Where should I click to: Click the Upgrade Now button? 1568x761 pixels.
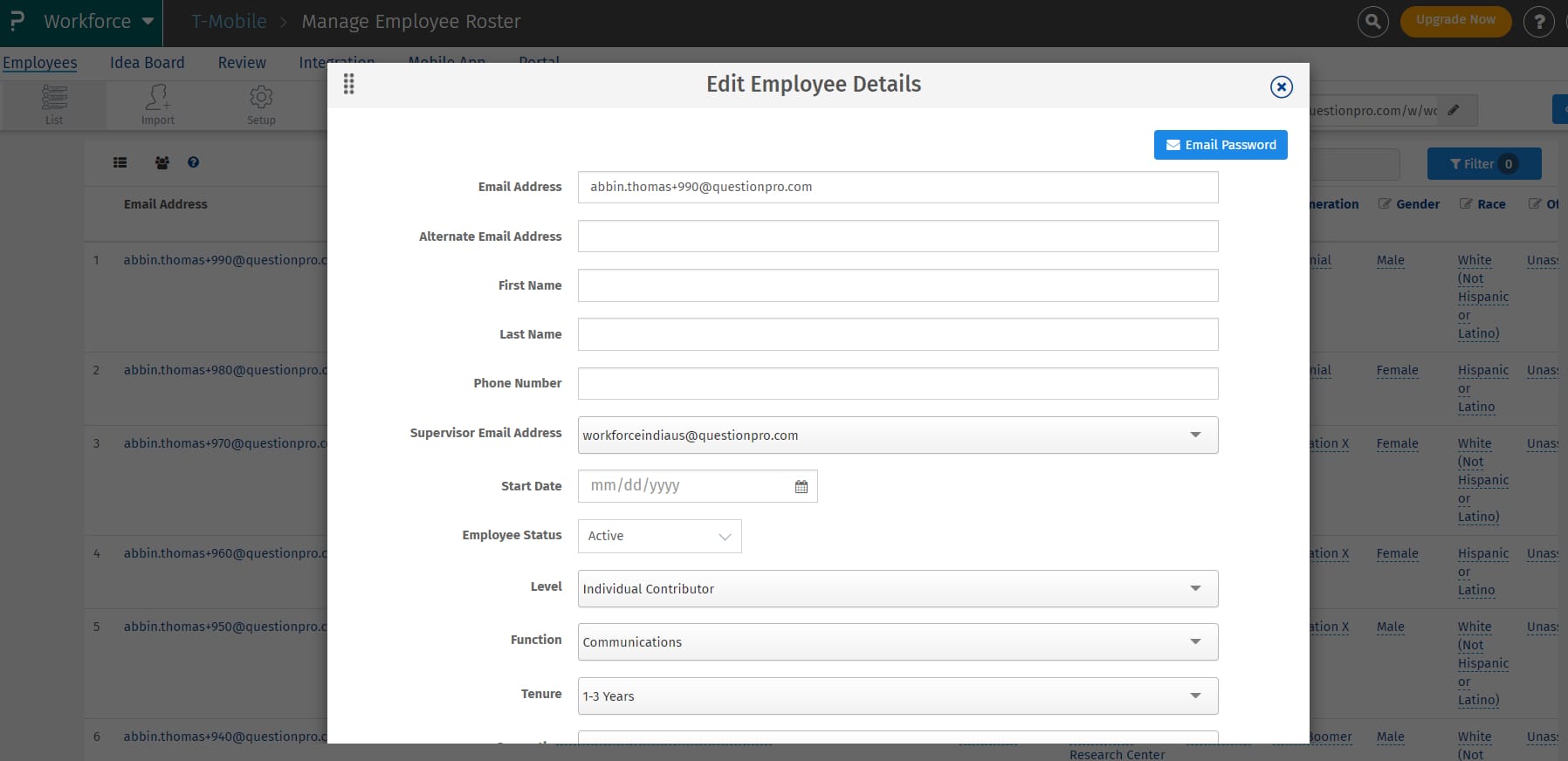pos(1455,20)
